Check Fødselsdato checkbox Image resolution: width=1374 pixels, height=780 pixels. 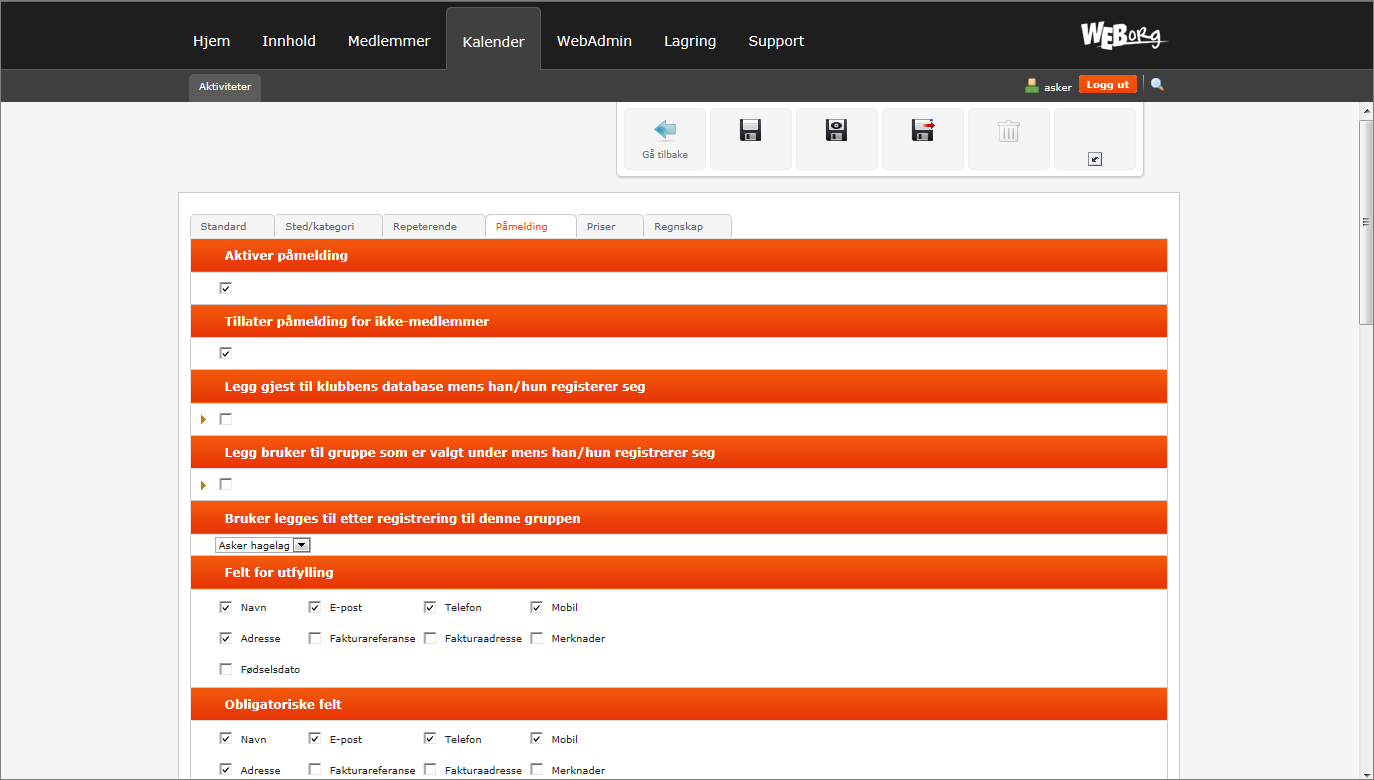pyautogui.click(x=225, y=669)
